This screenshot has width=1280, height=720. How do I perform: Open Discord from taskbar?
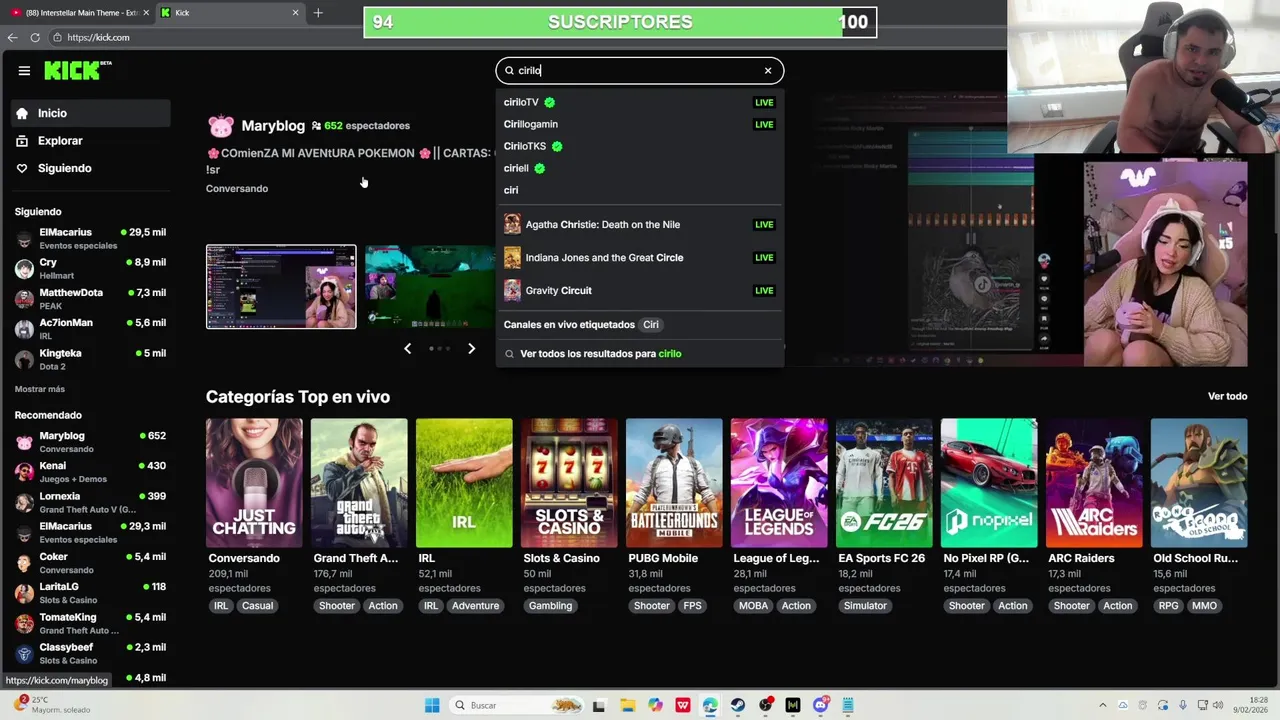click(x=821, y=705)
